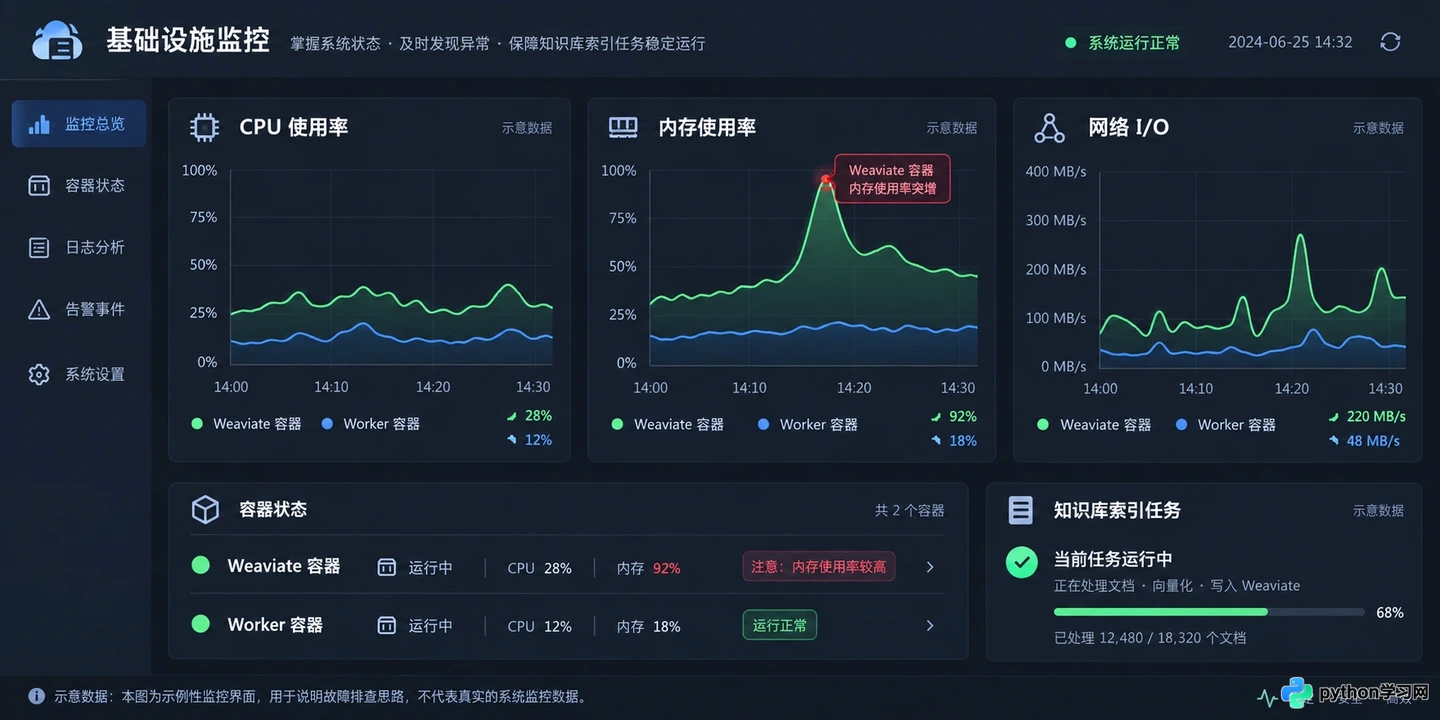Click the red memory spike marker dot

click(x=826, y=180)
